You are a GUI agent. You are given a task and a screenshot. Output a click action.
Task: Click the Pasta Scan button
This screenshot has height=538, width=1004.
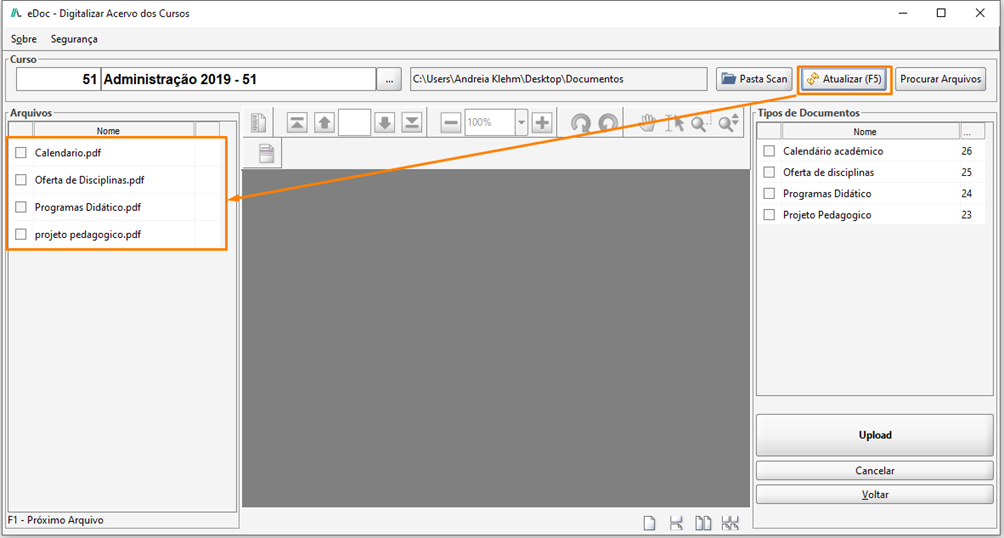755,79
